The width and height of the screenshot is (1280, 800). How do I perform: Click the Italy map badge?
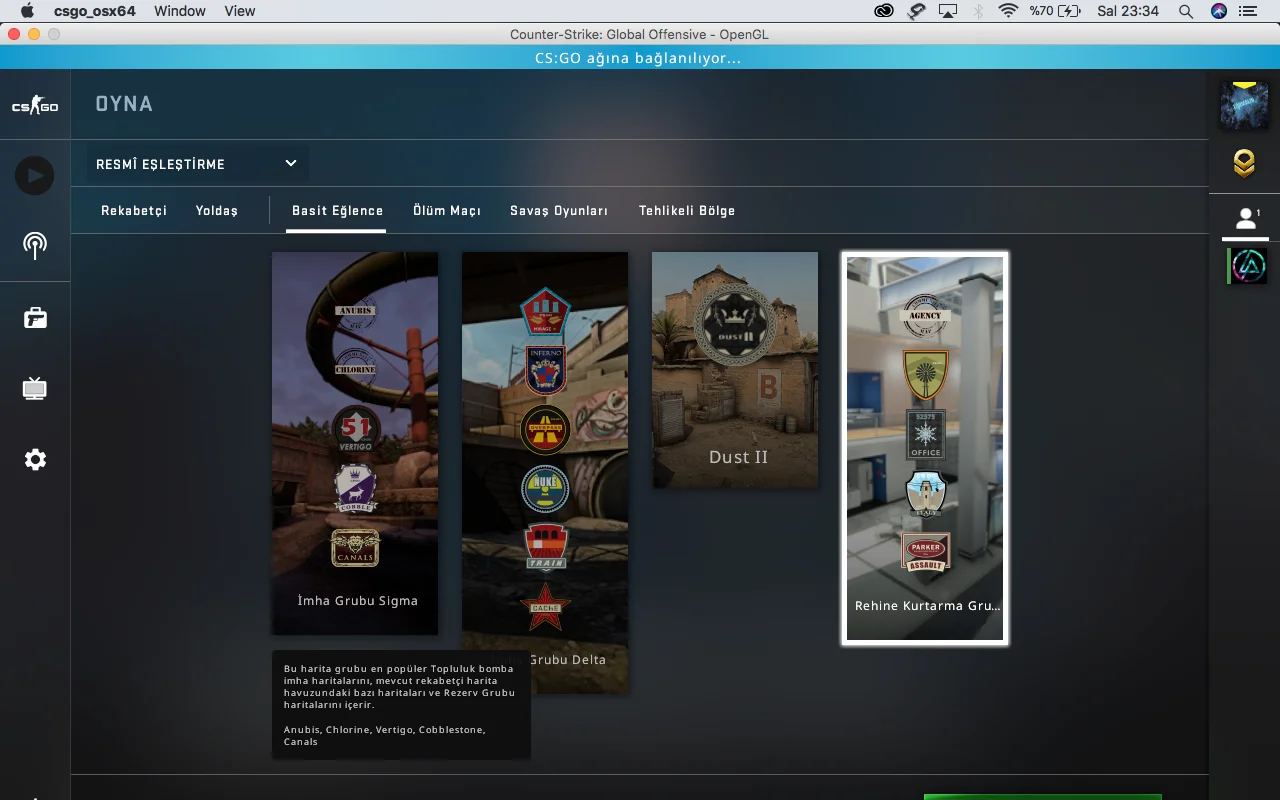tap(925, 494)
